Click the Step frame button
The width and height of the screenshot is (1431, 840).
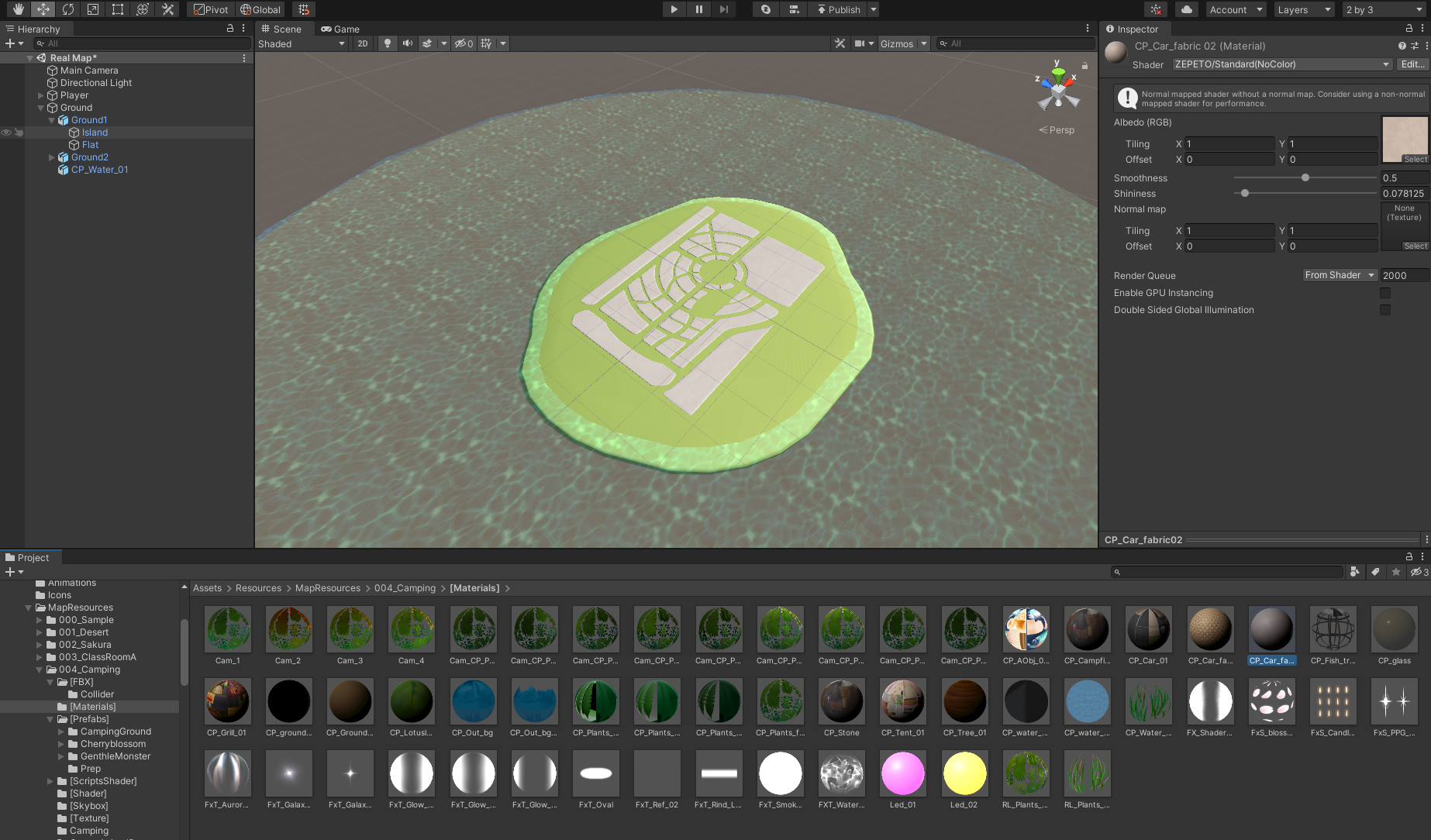pyautogui.click(x=723, y=9)
